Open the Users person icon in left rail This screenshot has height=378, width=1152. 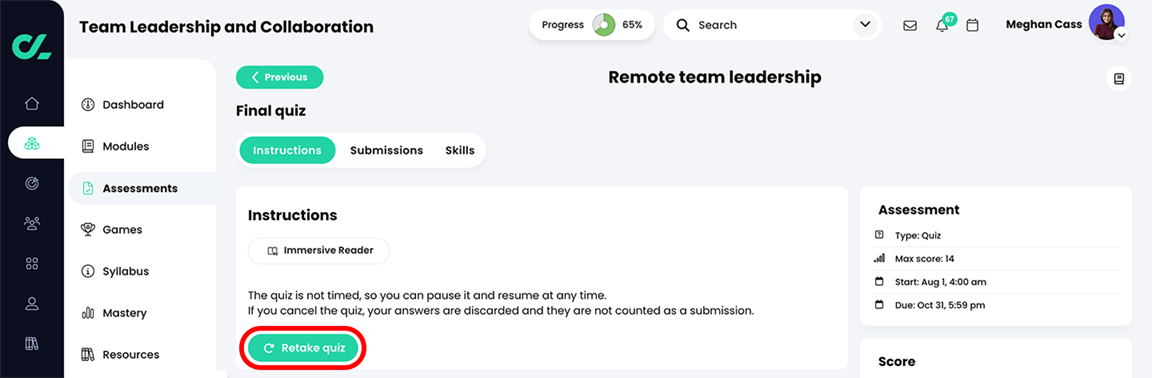click(32, 303)
